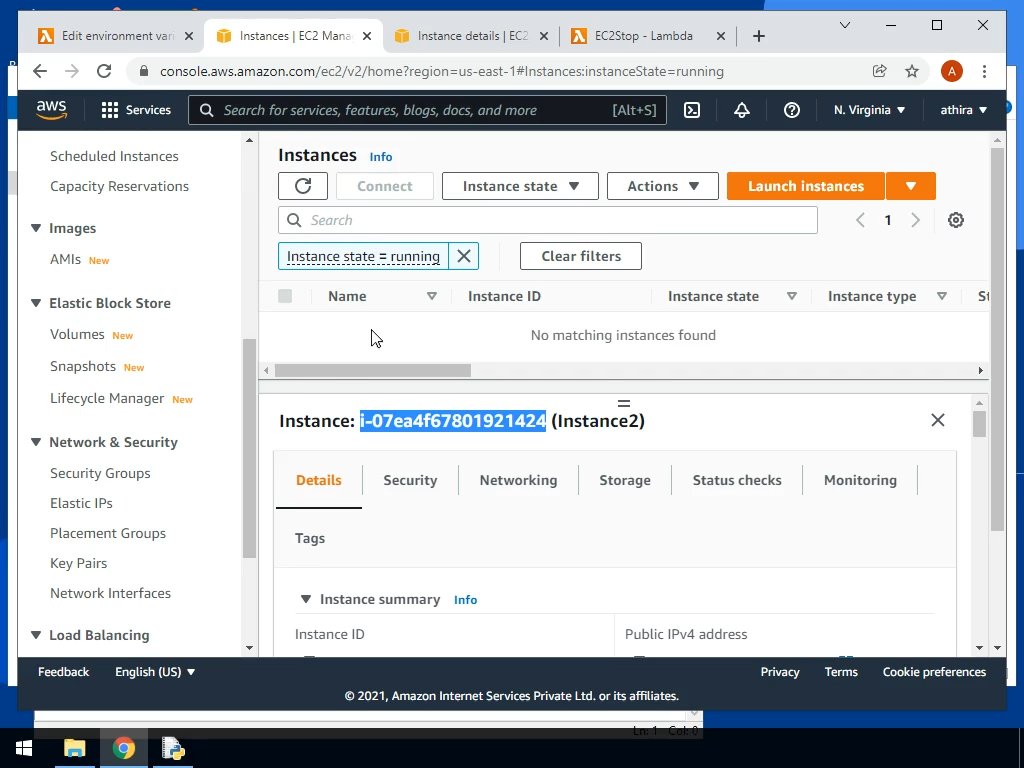Toggle the select all instances checkbox
The image size is (1024, 768).
(x=285, y=296)
